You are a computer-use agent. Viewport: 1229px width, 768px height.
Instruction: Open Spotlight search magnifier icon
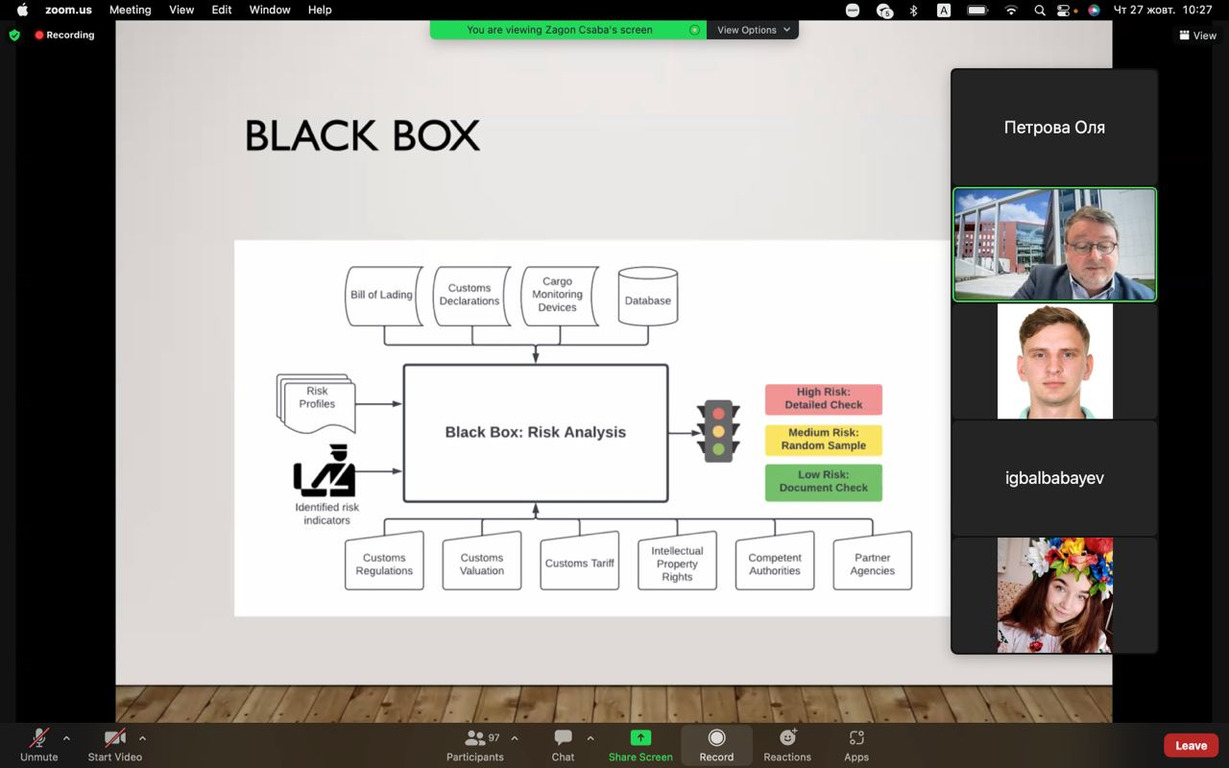1040,10
